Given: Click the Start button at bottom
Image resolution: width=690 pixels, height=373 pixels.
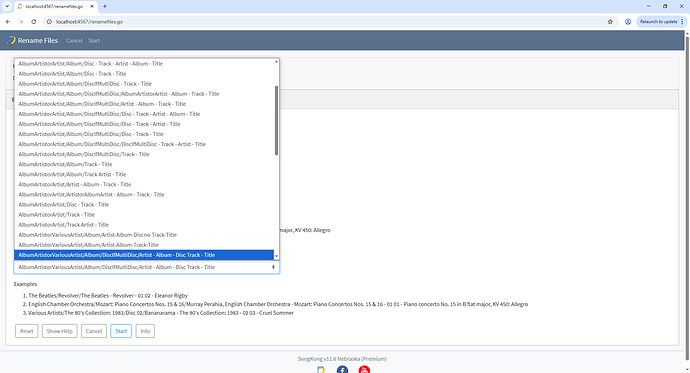Looking at the screenshot, I should [x=121, y=331].
